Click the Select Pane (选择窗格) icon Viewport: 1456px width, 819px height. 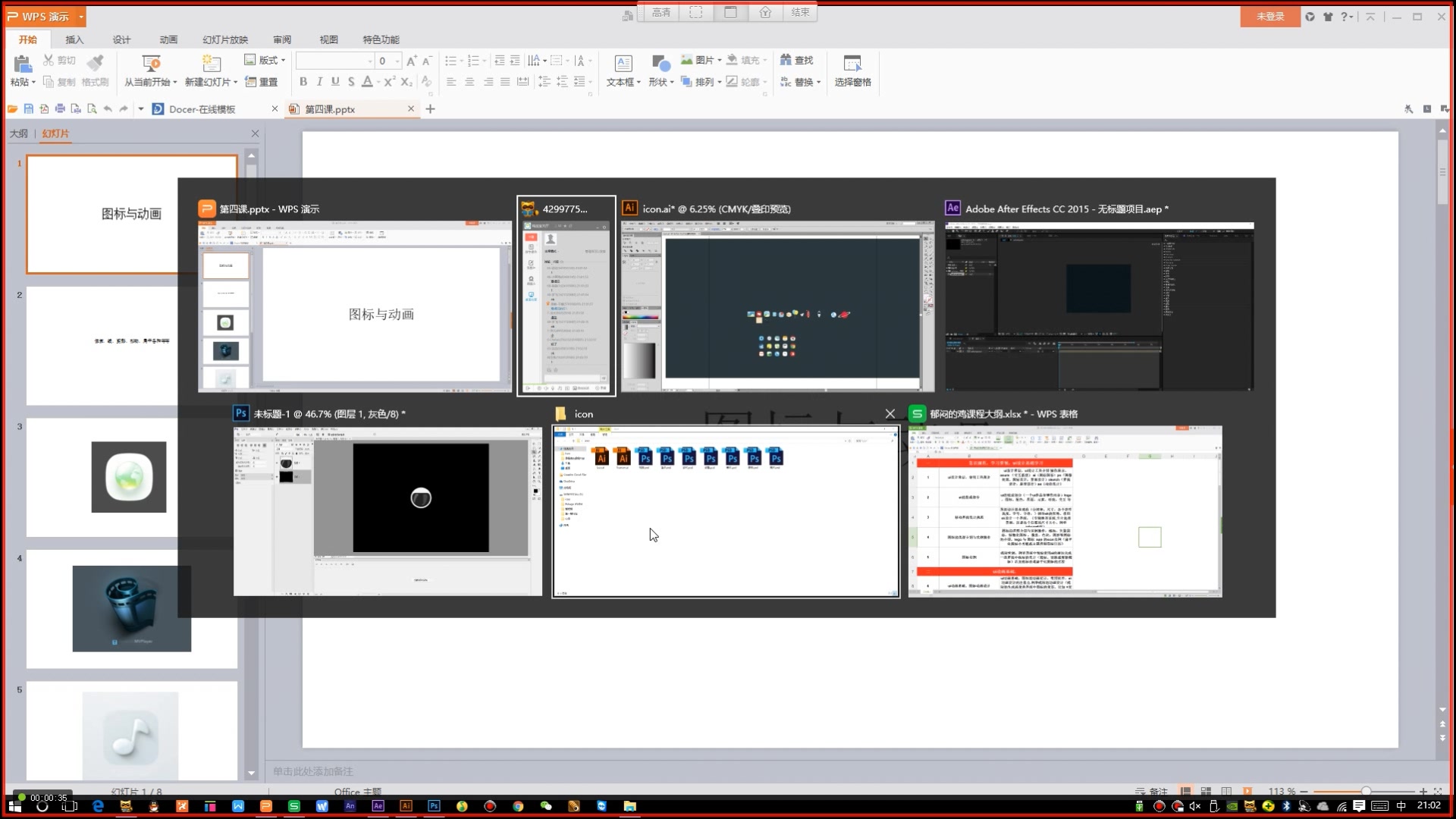point(852,64)
